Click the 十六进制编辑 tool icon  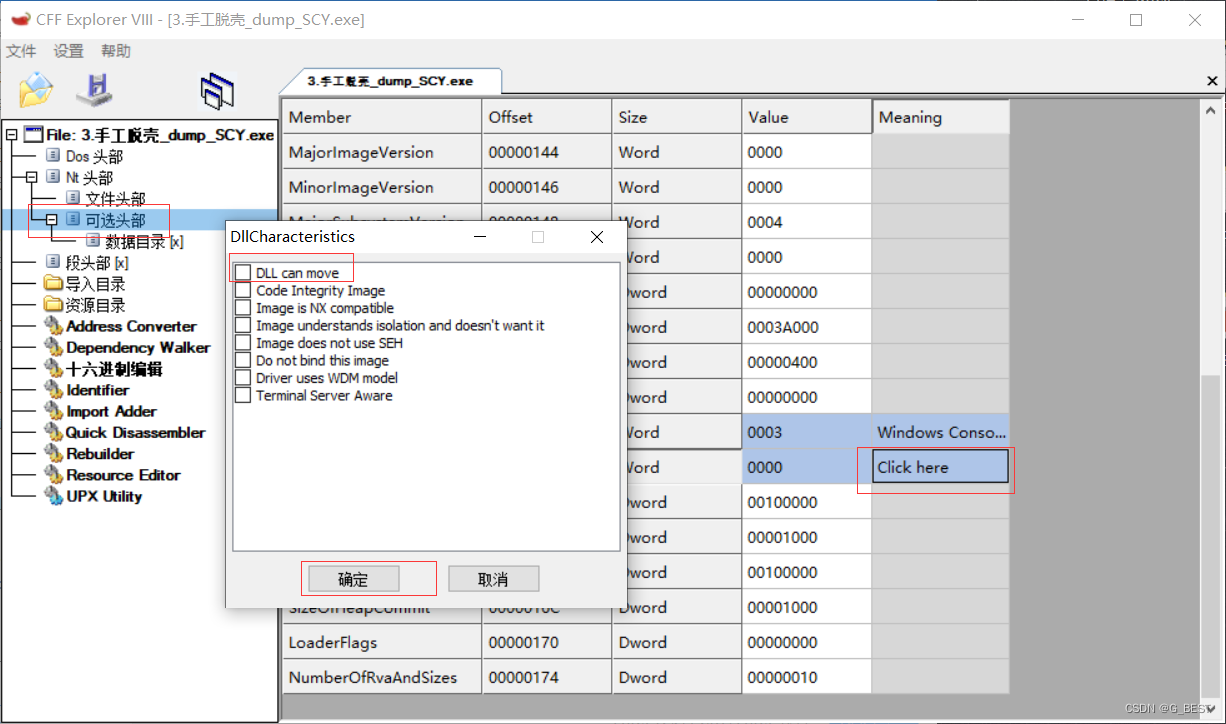click(x=54, y=369)
